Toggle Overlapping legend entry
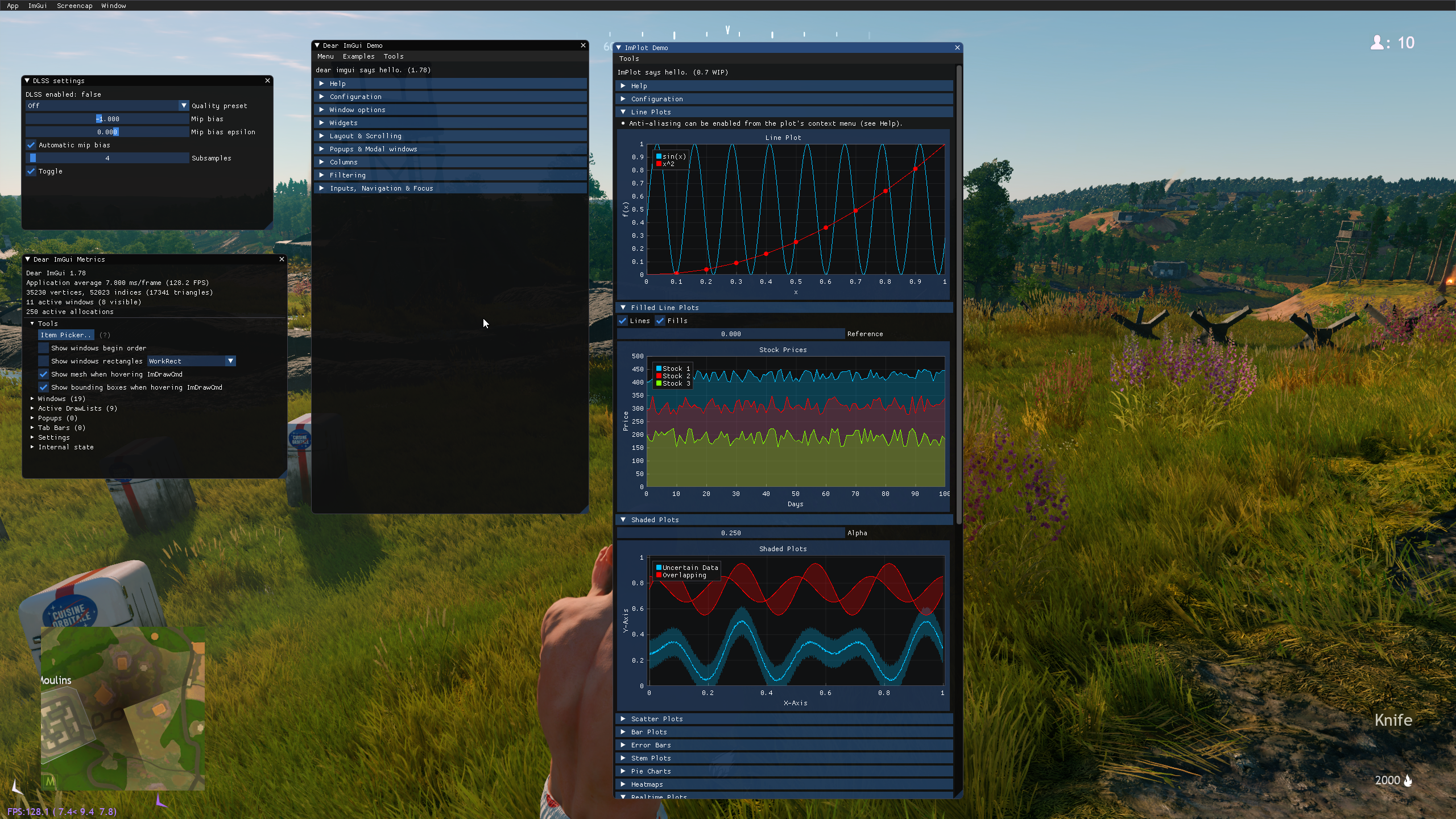Screen dimensions: 1456x819 681,575
